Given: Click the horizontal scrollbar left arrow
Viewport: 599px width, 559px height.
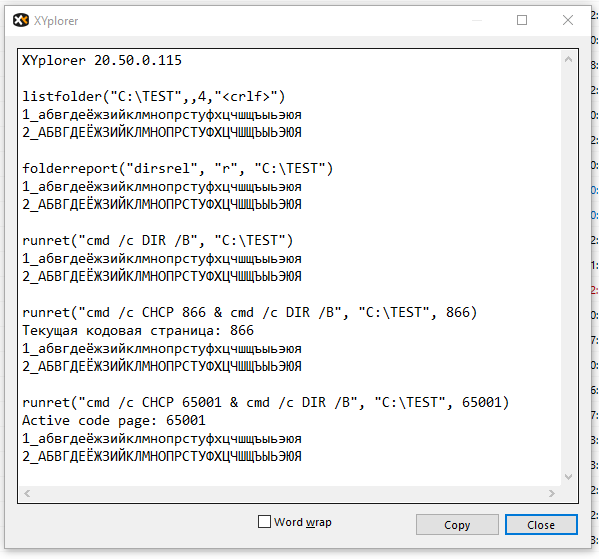Looking at the screenshot, I should pos(27,493).
